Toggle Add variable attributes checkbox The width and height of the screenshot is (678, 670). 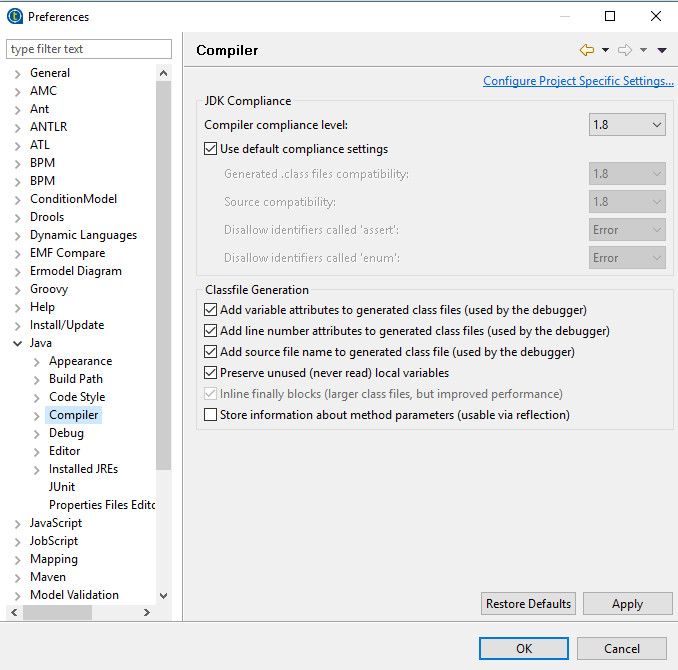[x=210, y=310]
